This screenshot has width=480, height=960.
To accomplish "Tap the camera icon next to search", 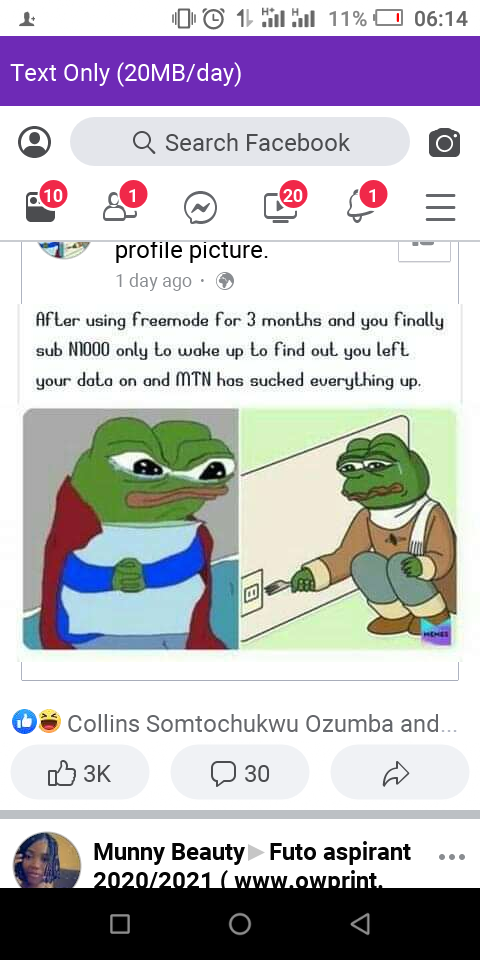I will click(444, 143).
